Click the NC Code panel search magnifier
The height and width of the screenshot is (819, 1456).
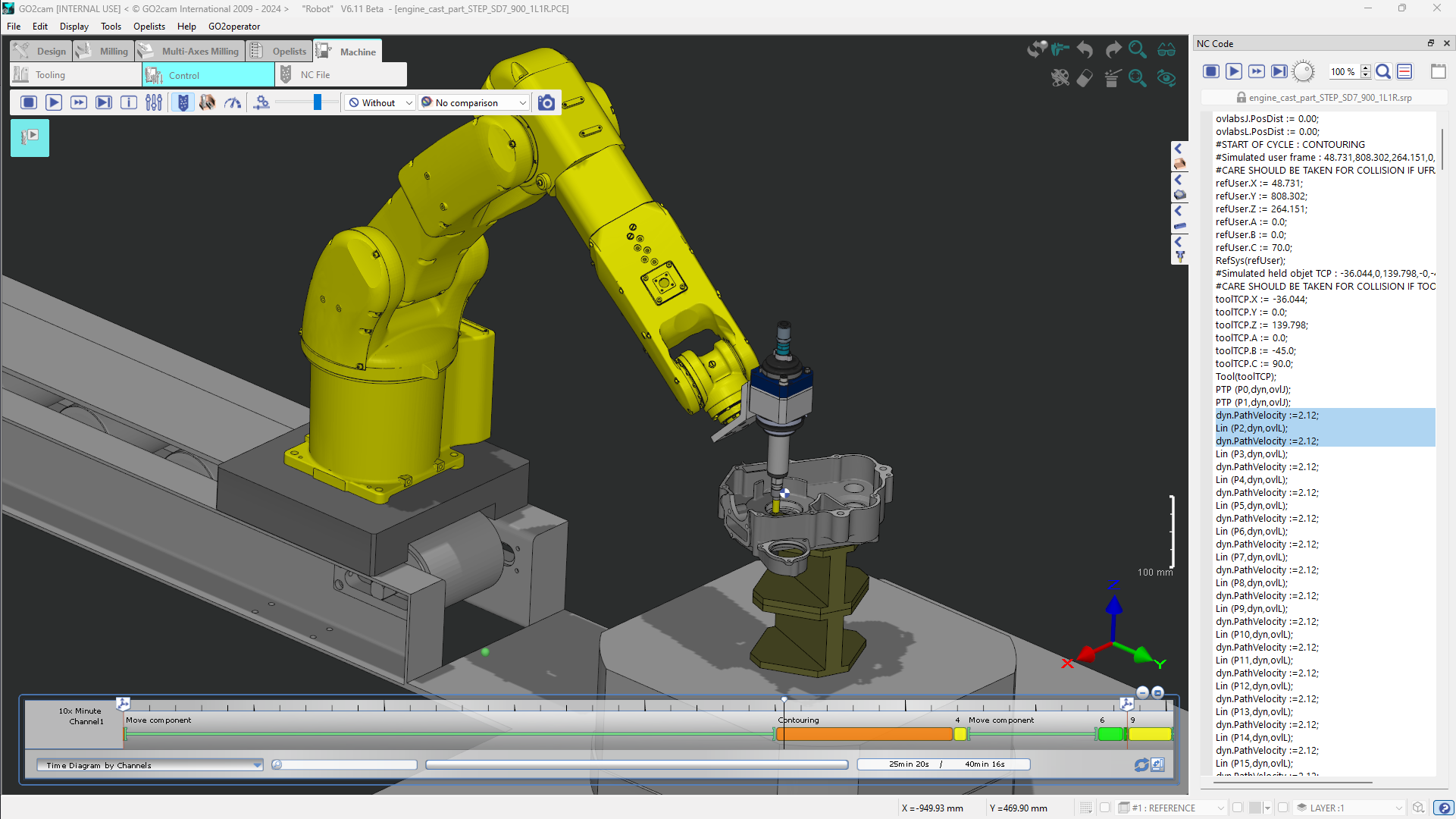[x=1383, y=71]
